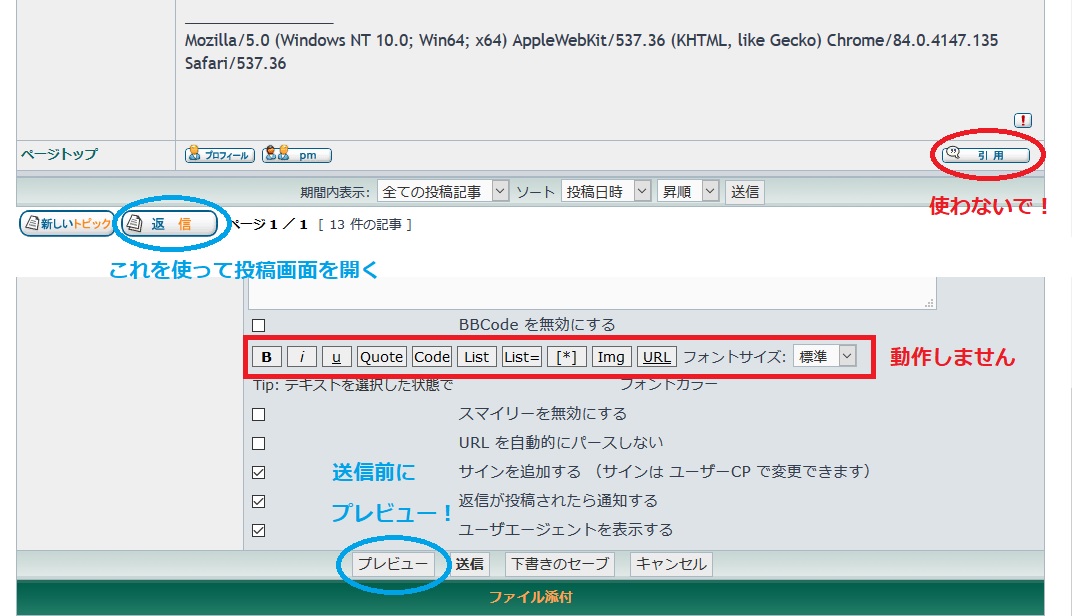Click the quote (引用) icon button
The width and height of the screenshot is (1072, 616).
pos(985,155)
